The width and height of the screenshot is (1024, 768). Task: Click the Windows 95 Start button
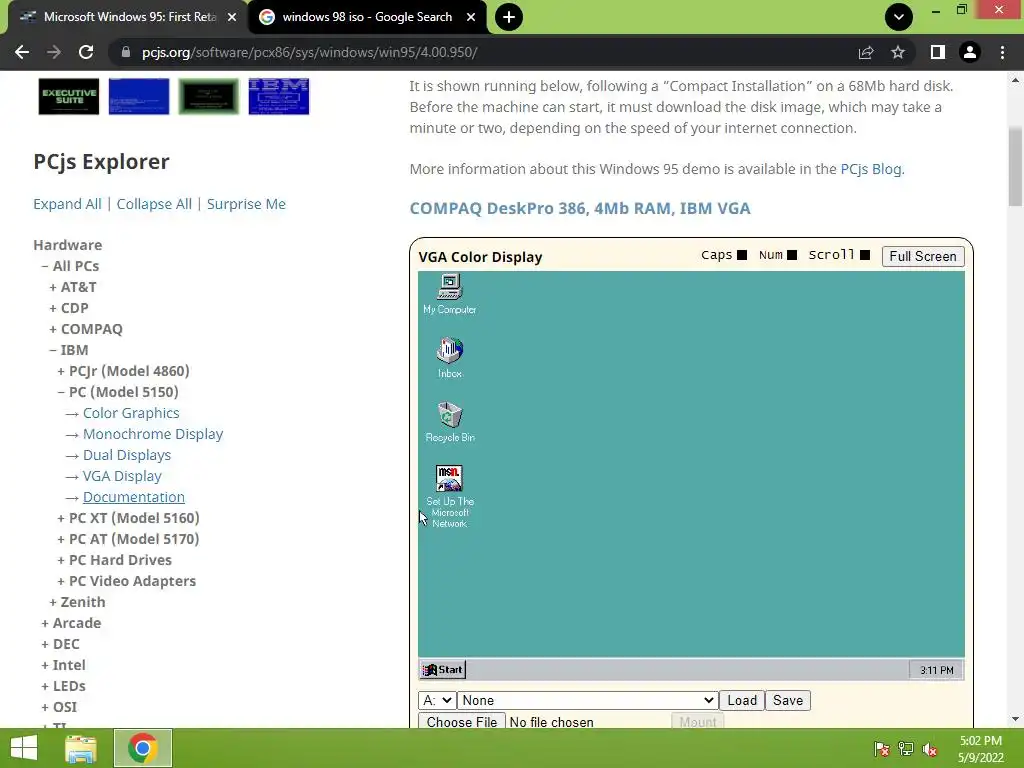click(443, 669)
